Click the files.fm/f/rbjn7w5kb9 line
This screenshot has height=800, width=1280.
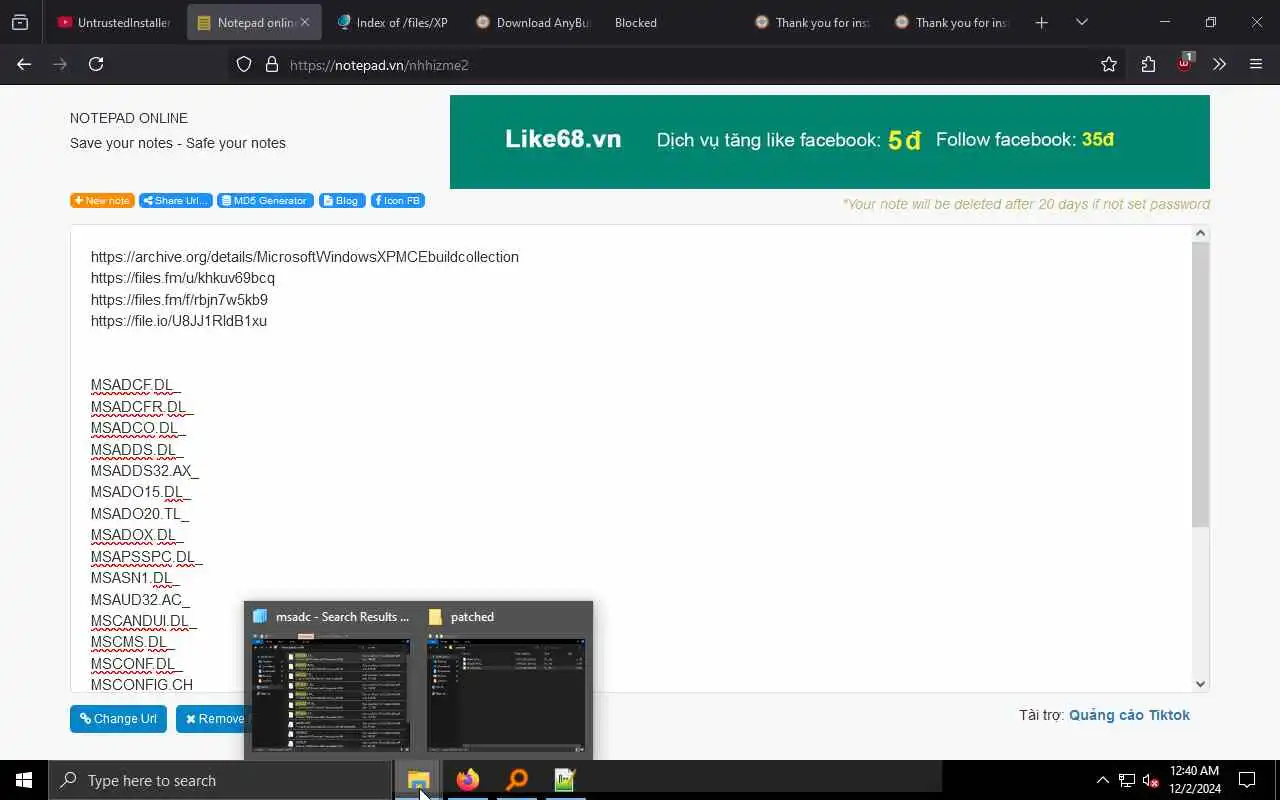(179, 300)
